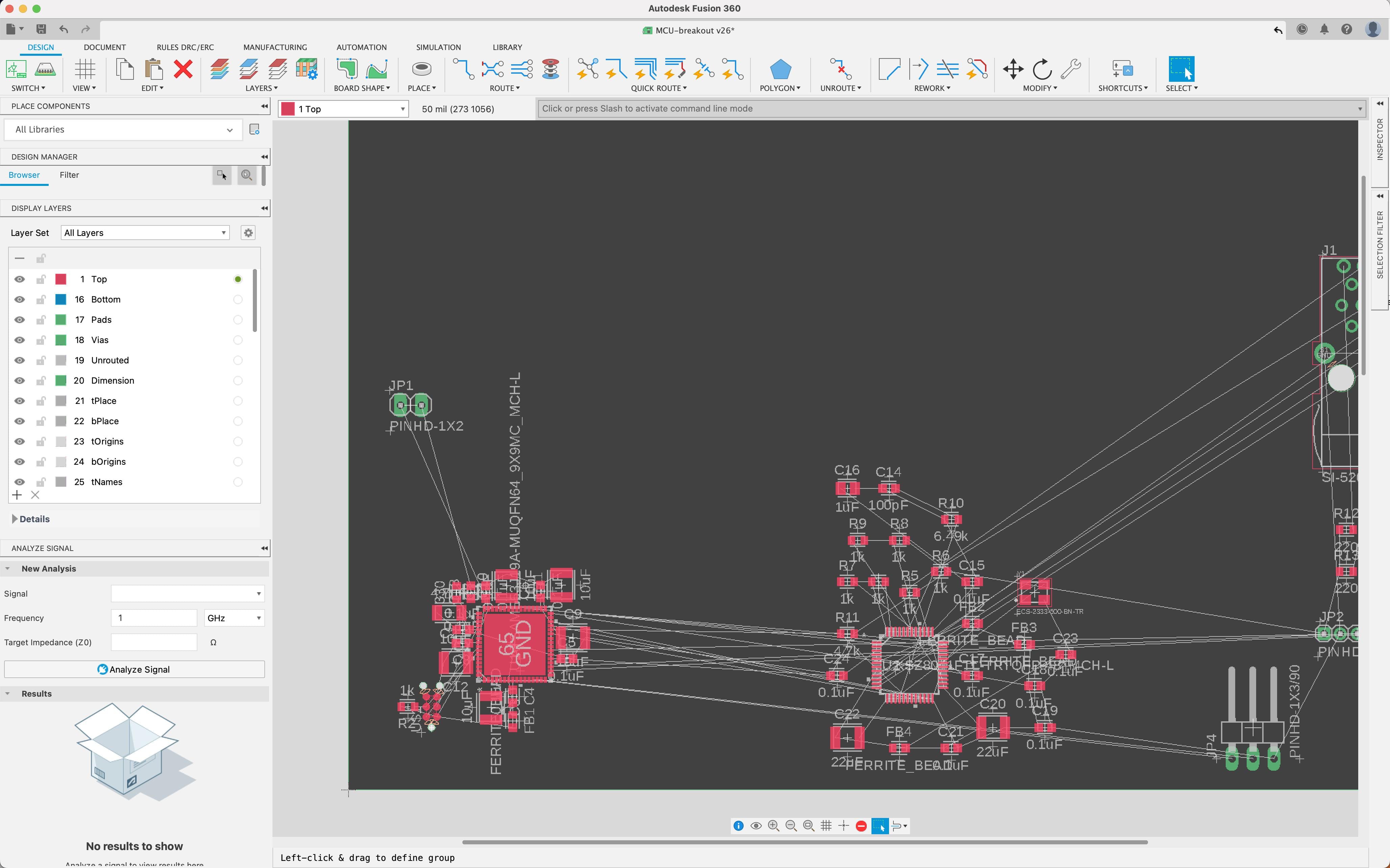
Task: Make Bottom layer active via radio button
Action: (x=238, y=299)
